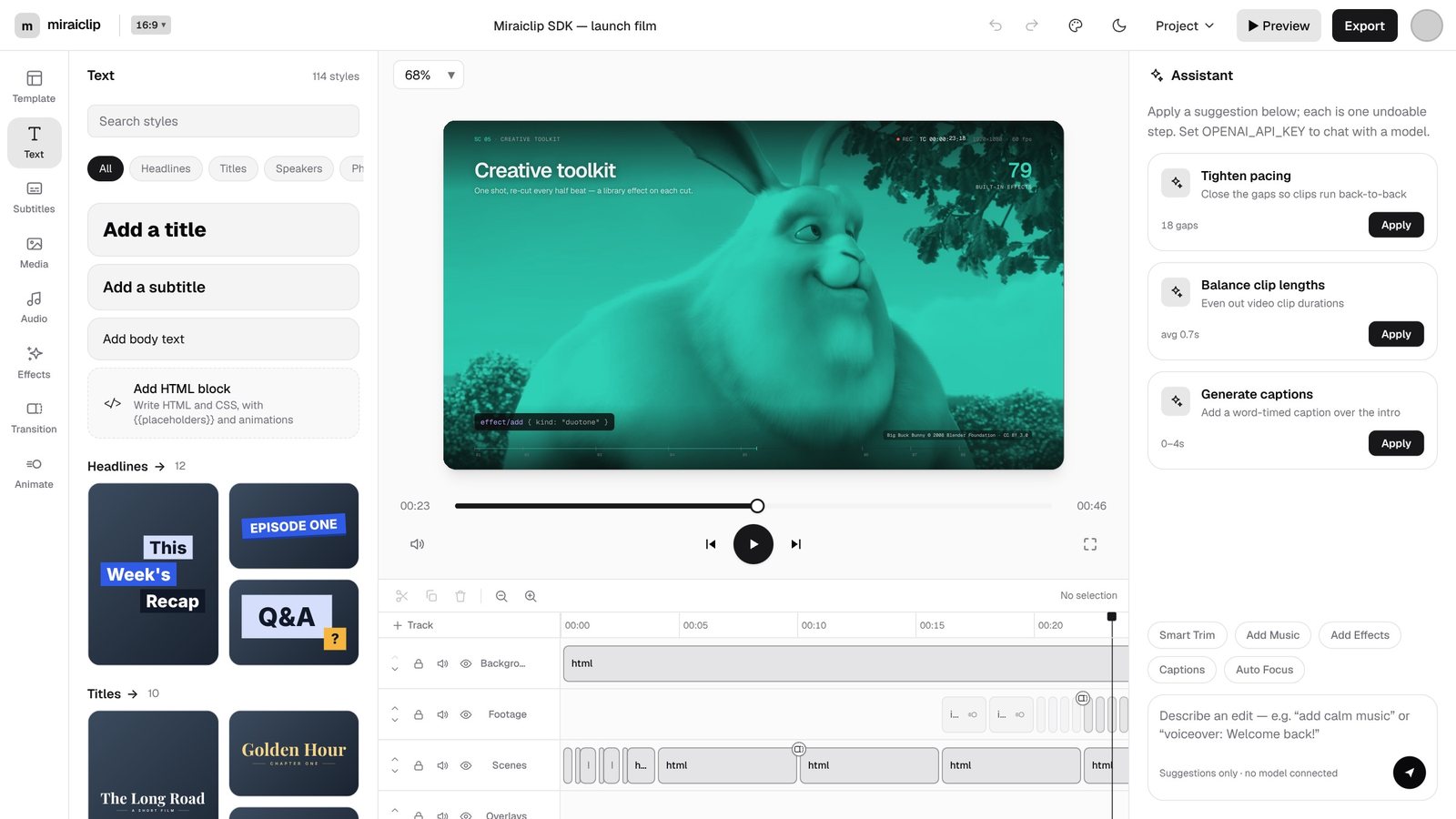Screen dimensions: 1456x819
Task: Reorder the Scenes track with its arrows
Action: pyautogui.click(x=395, y=765)
